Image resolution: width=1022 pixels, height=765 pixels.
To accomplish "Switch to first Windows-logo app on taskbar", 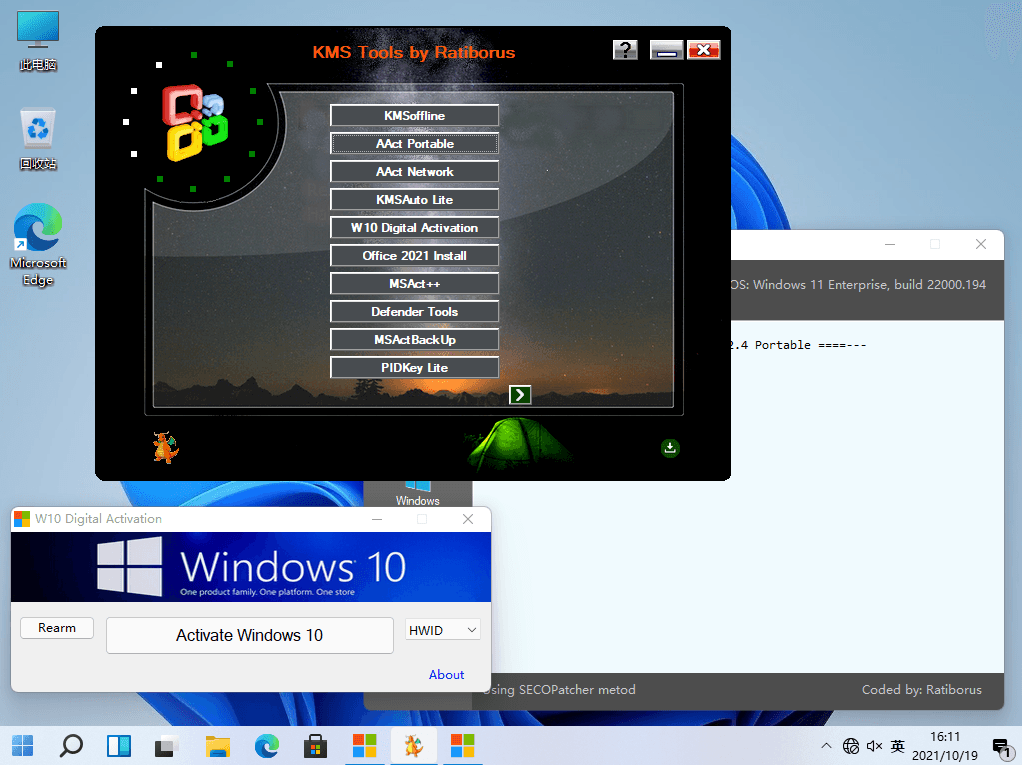I will point(364,745).
